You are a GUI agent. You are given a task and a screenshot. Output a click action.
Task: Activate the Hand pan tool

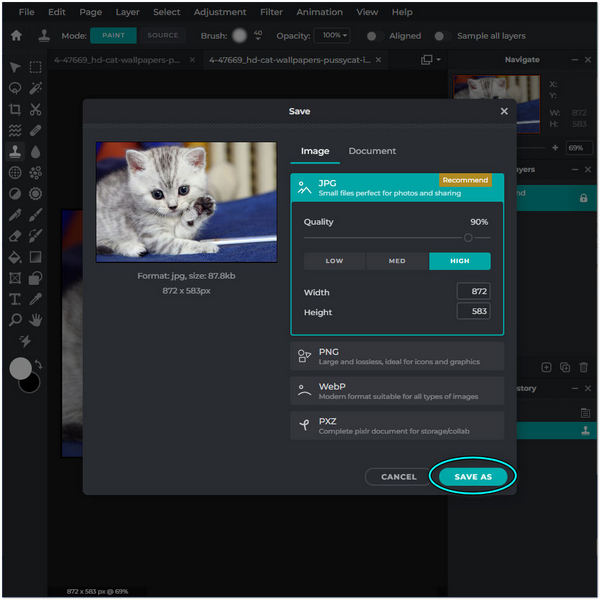click(36, 320)
